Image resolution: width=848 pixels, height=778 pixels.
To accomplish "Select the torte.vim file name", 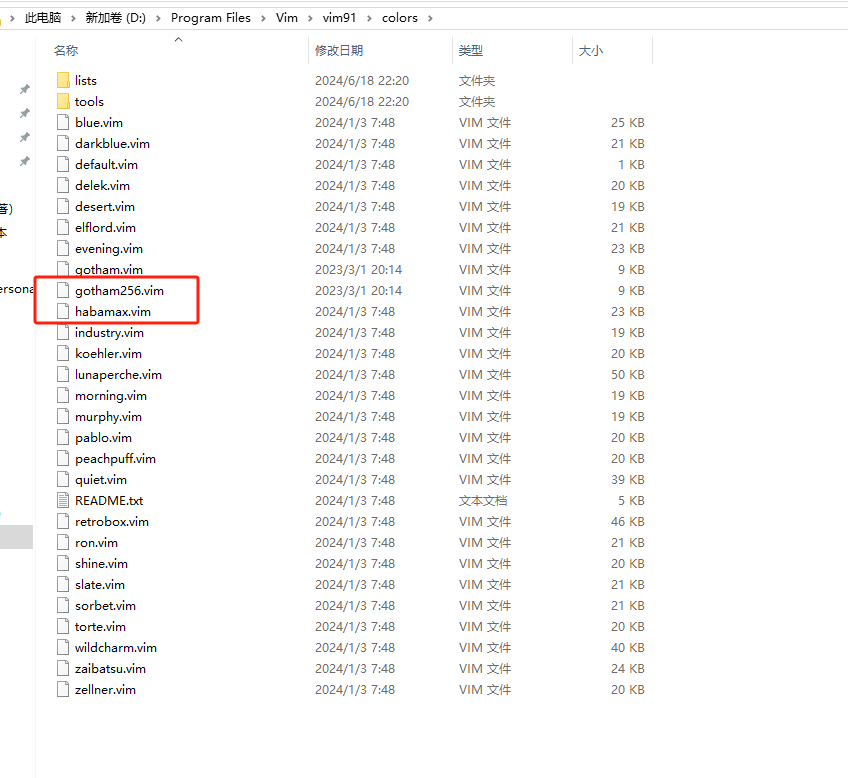I will [x=100, y=627].
